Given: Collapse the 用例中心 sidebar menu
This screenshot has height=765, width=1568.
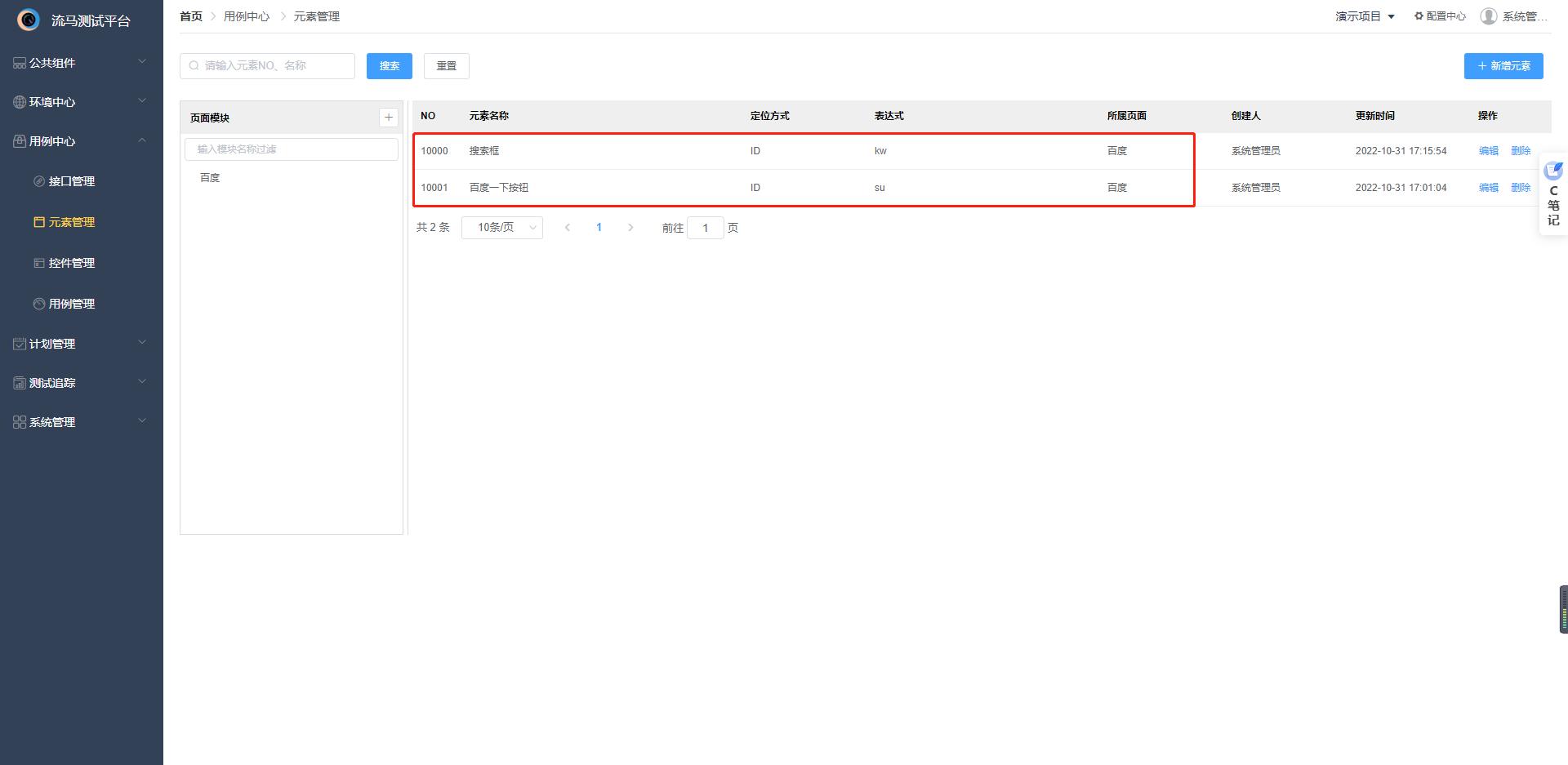Looking at the screenshot, I should (x=82, y=141).
